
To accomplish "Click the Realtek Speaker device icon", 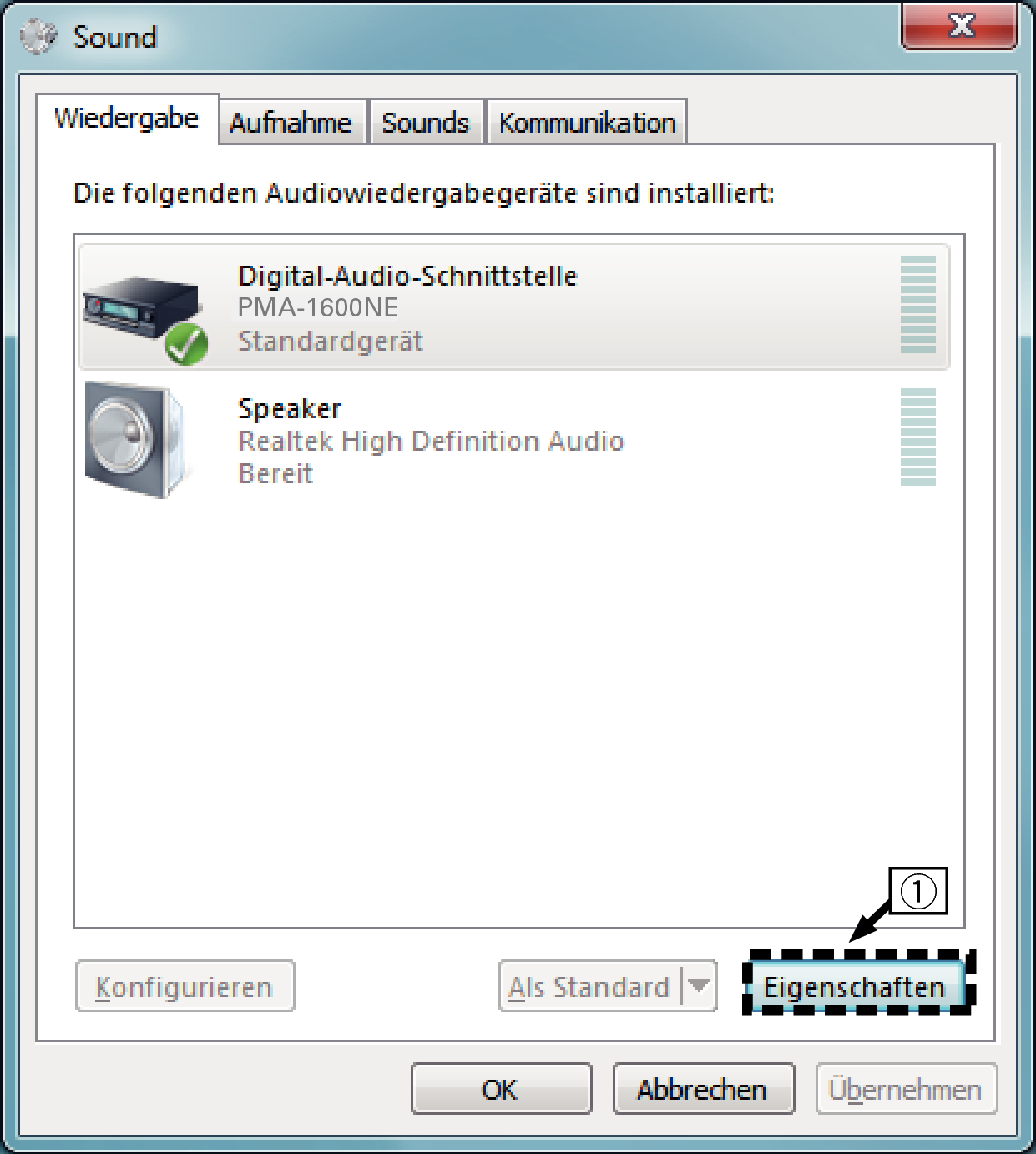I will click(x=138, y=440).
